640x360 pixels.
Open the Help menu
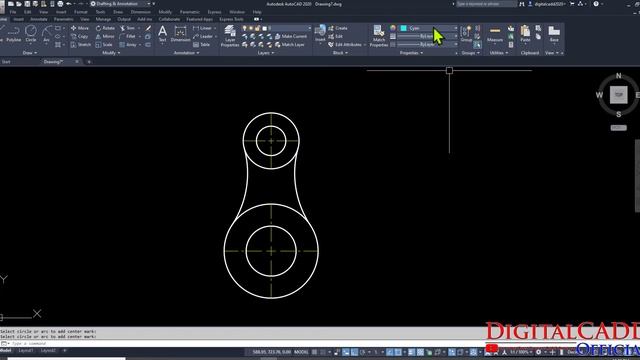(257, 12)
